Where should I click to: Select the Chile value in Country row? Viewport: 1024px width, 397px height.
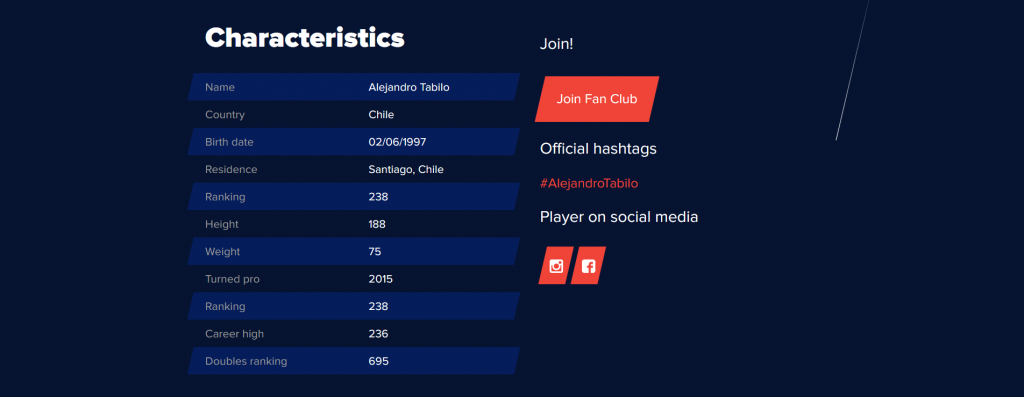(x=381, y=115)
